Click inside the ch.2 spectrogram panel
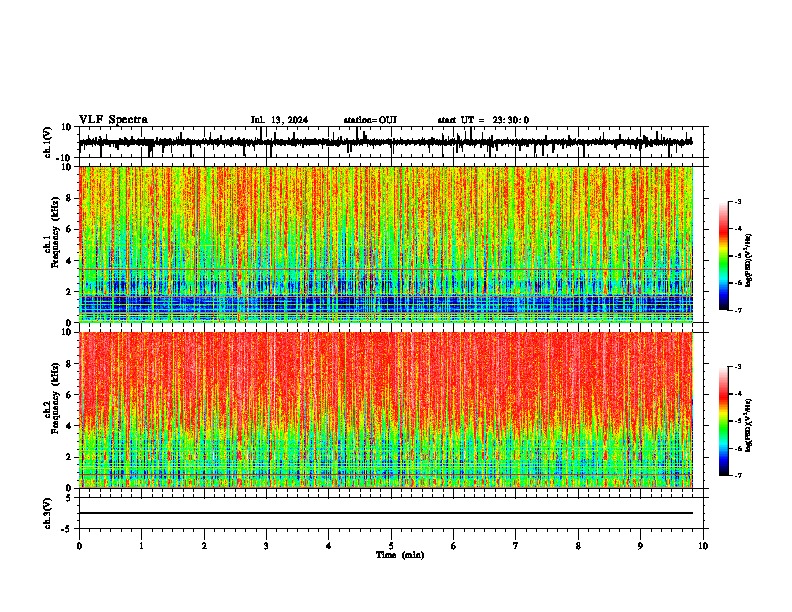 click(x=386, y=410)
